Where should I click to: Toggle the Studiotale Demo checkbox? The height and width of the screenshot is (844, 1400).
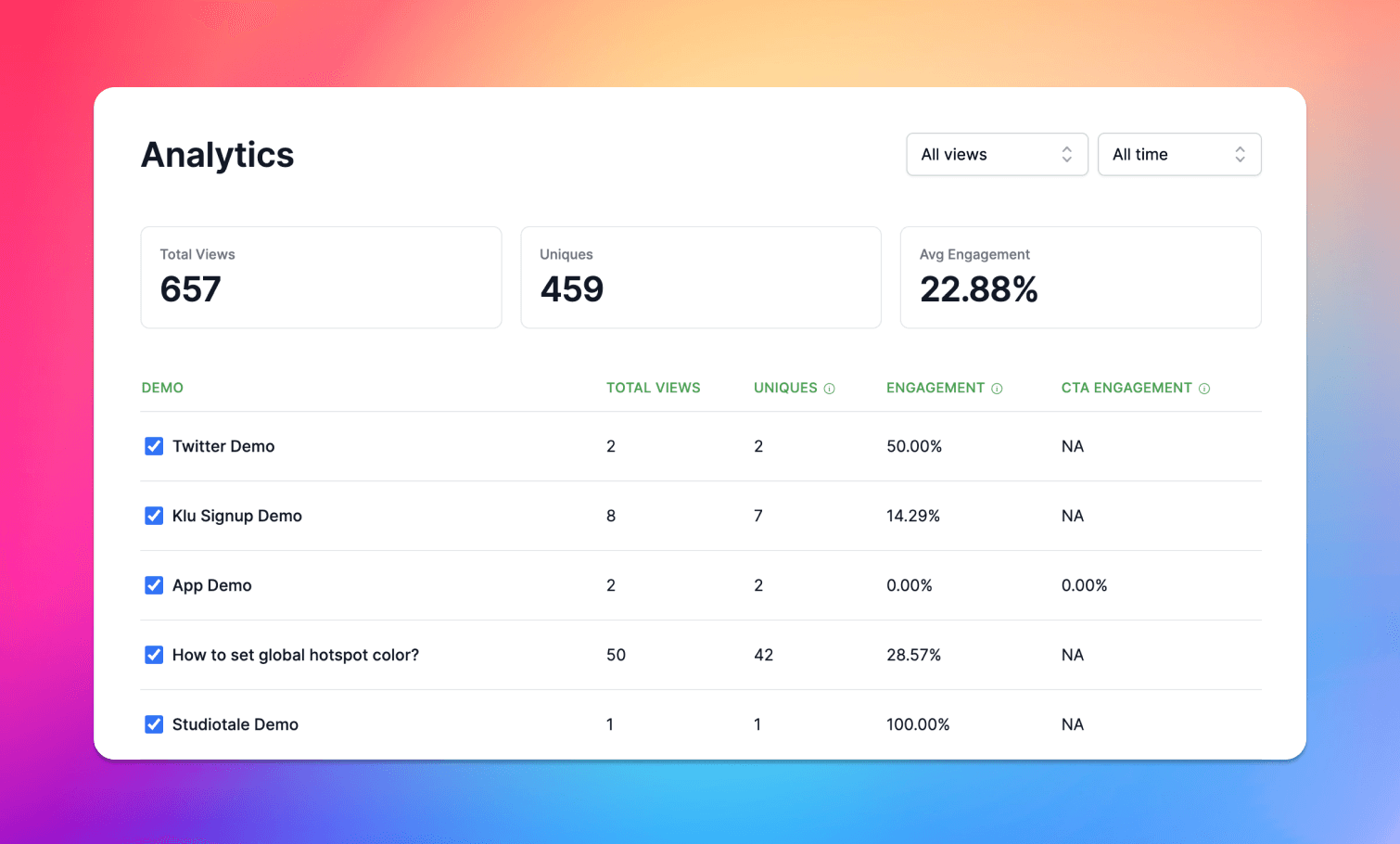point(153,724)
